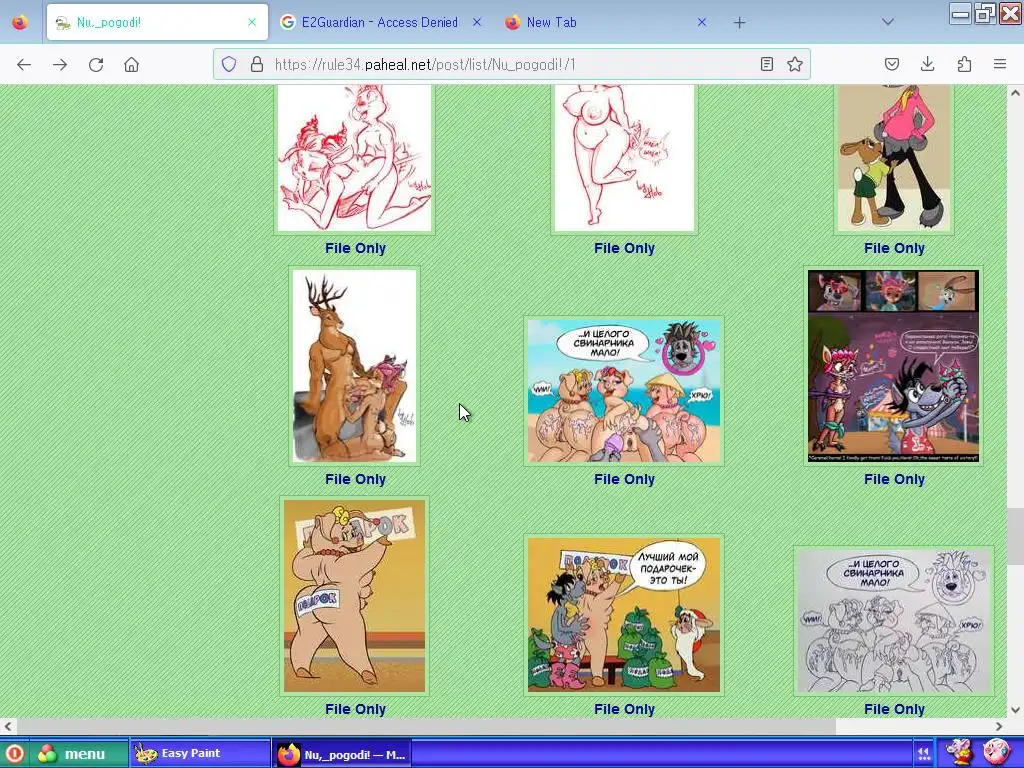
Task: Click the mouse character tray icon
Action: click(x=959, y=752)
